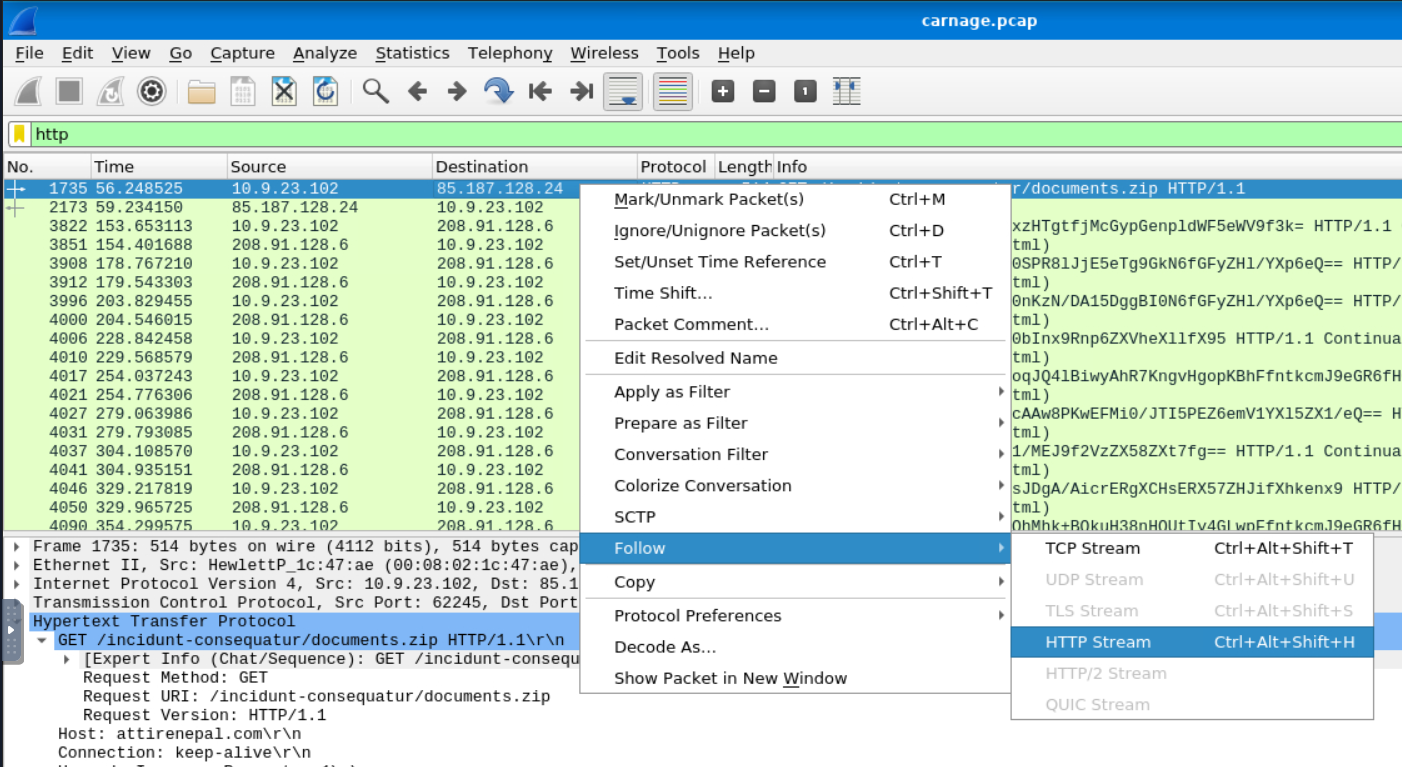The height and width of the screenshot is (767, 1402).
Task: Click the find packet magnifier icon
Action: [x=375, y=92]
